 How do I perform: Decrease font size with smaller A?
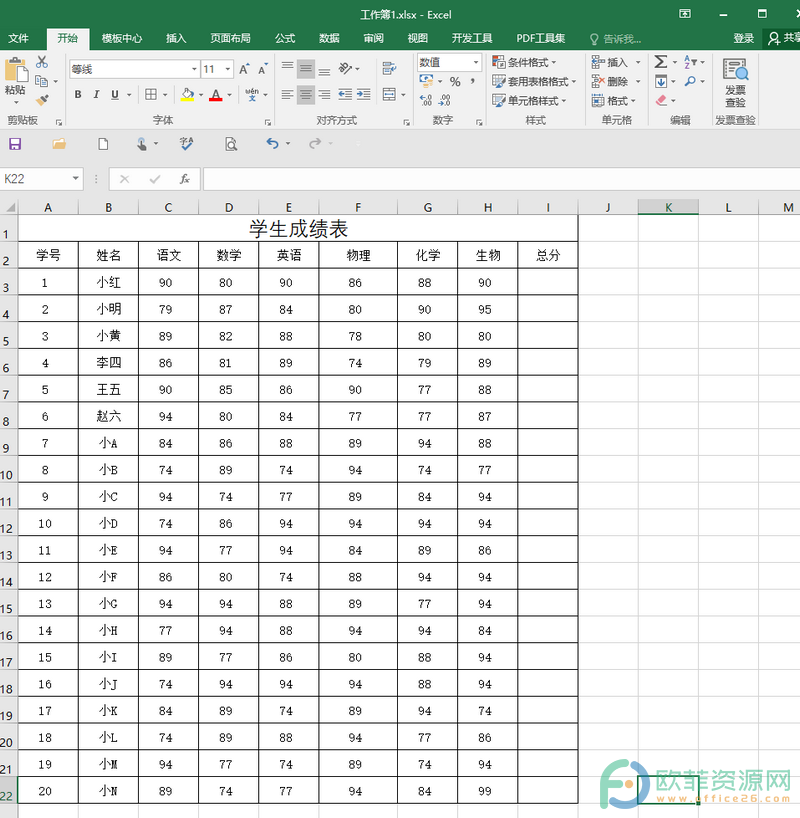[262, 69]
